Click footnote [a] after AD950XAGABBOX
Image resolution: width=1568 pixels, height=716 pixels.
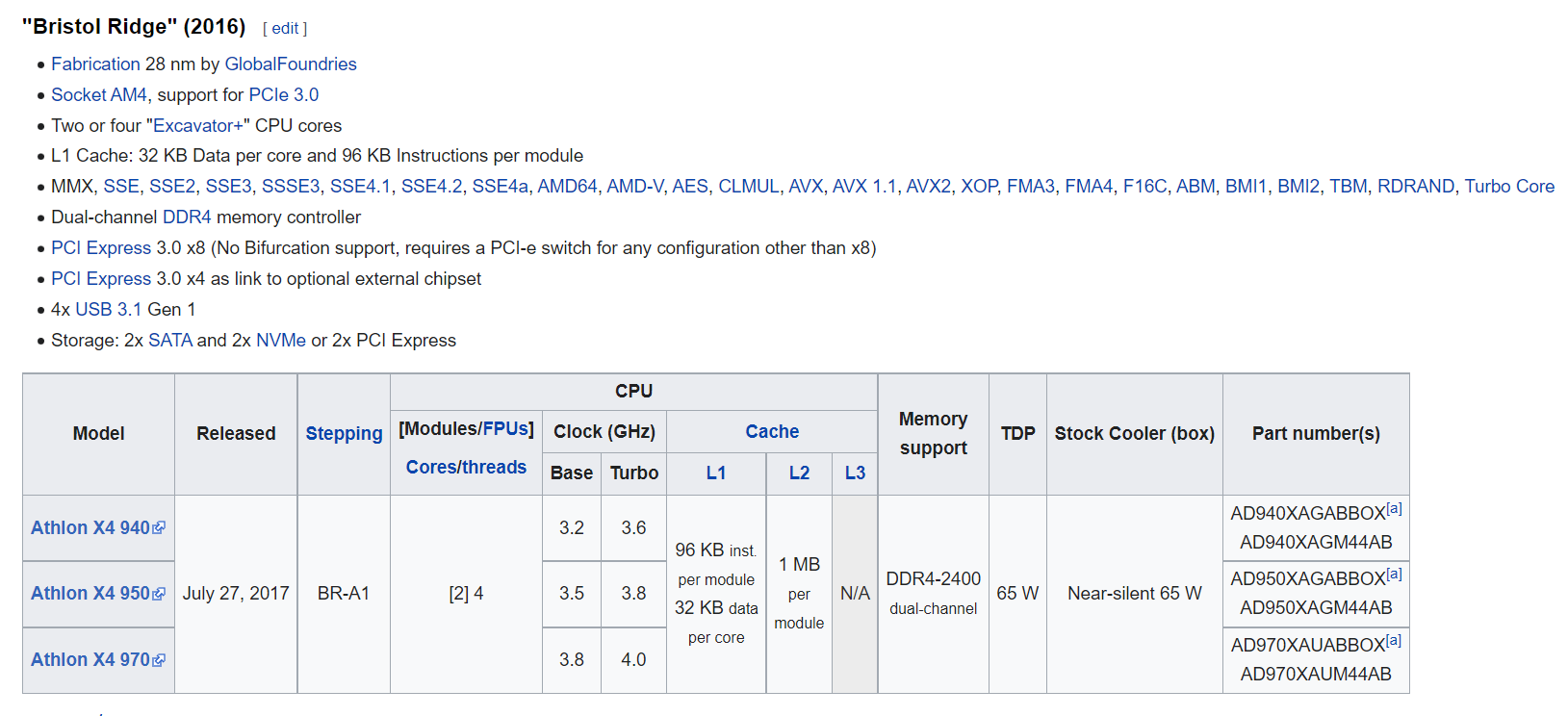click(x=1394, y=574)
